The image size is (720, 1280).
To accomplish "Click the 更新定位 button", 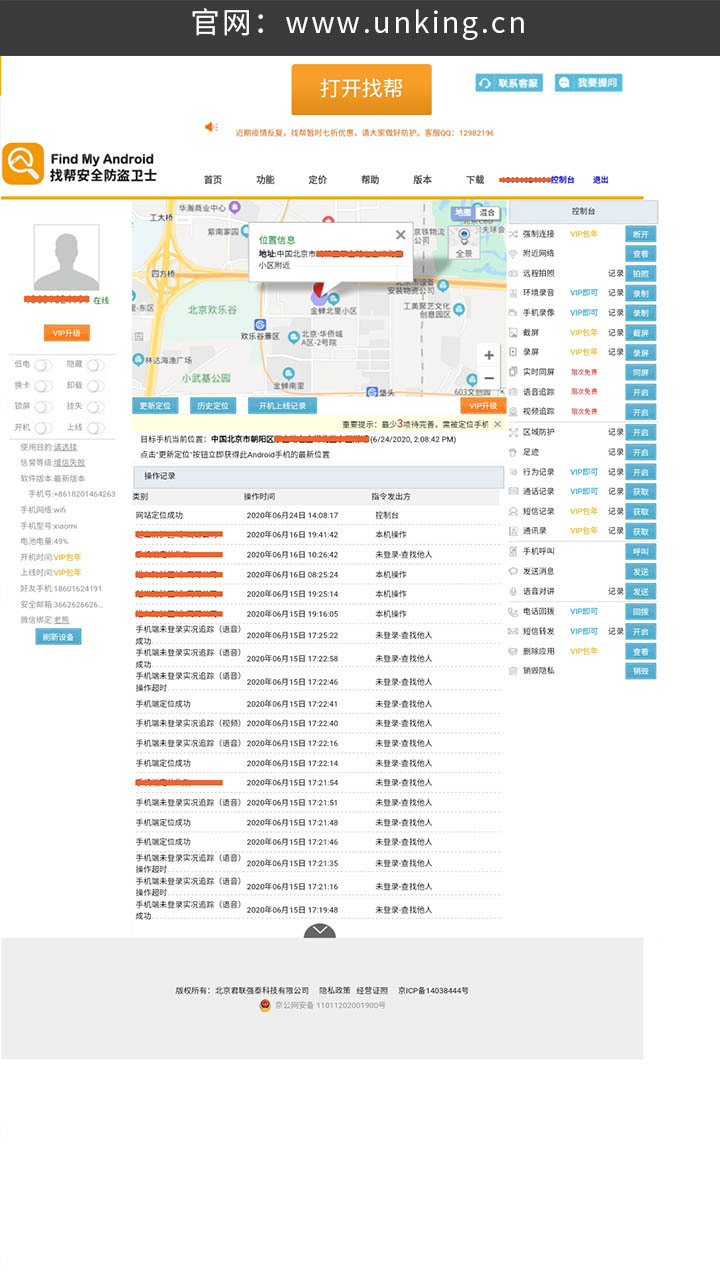I will point(155,405).
